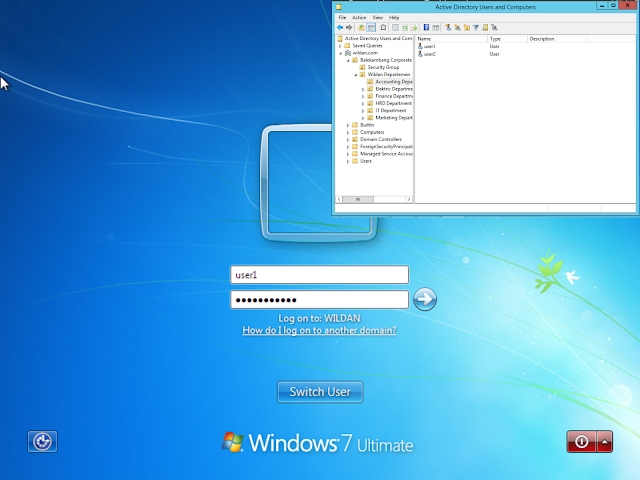The height and width of the screenshot is (480, 640).
Task: Expand the HRD Department OU
Action: (x=363, y=104)
